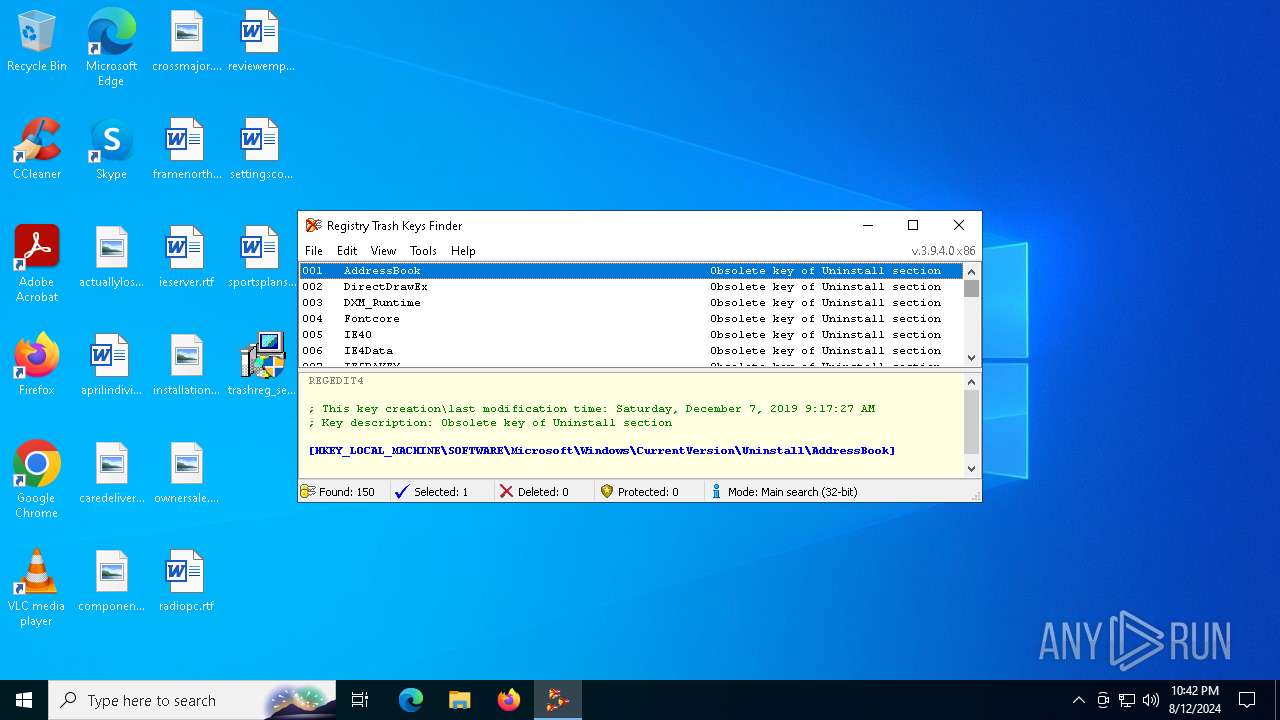Select the radiopc.rtf file icon

click(186, 582)
